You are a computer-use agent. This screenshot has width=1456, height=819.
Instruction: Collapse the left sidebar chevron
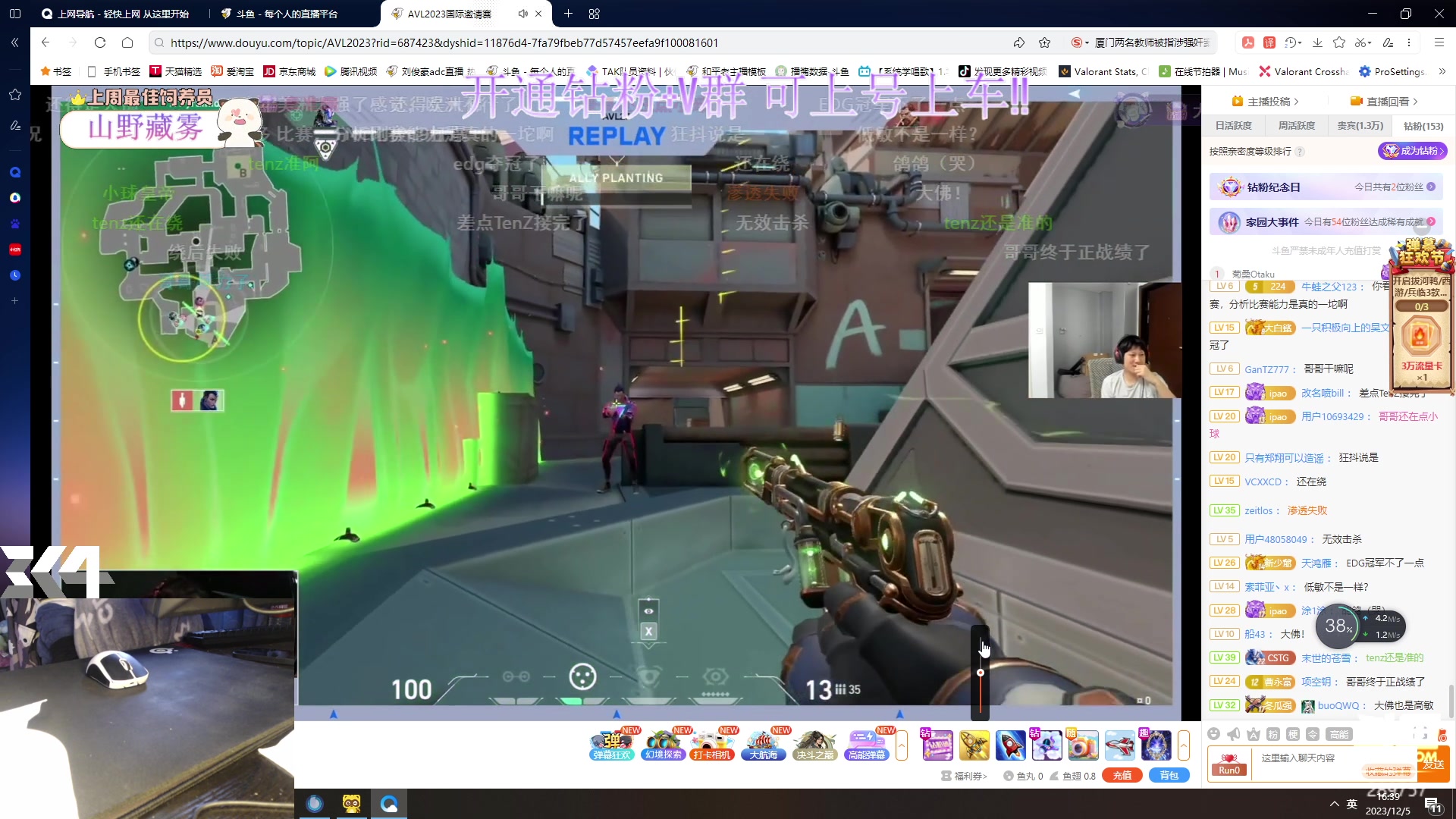coord(15,42)
